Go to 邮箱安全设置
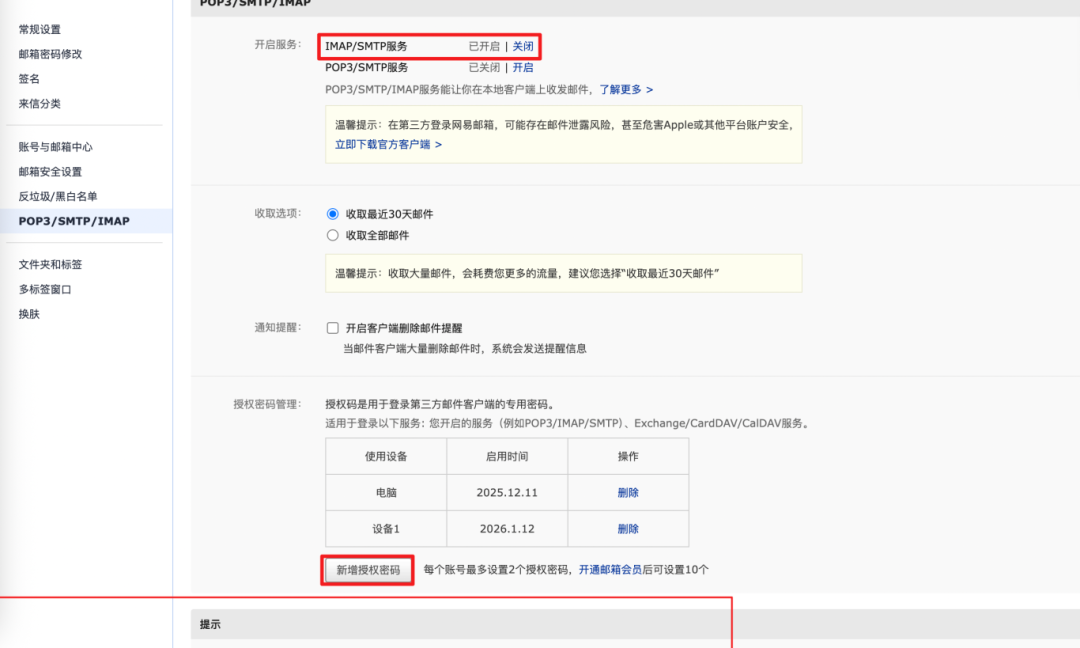Screen dimensions: 1080x648 click(50, 172)
